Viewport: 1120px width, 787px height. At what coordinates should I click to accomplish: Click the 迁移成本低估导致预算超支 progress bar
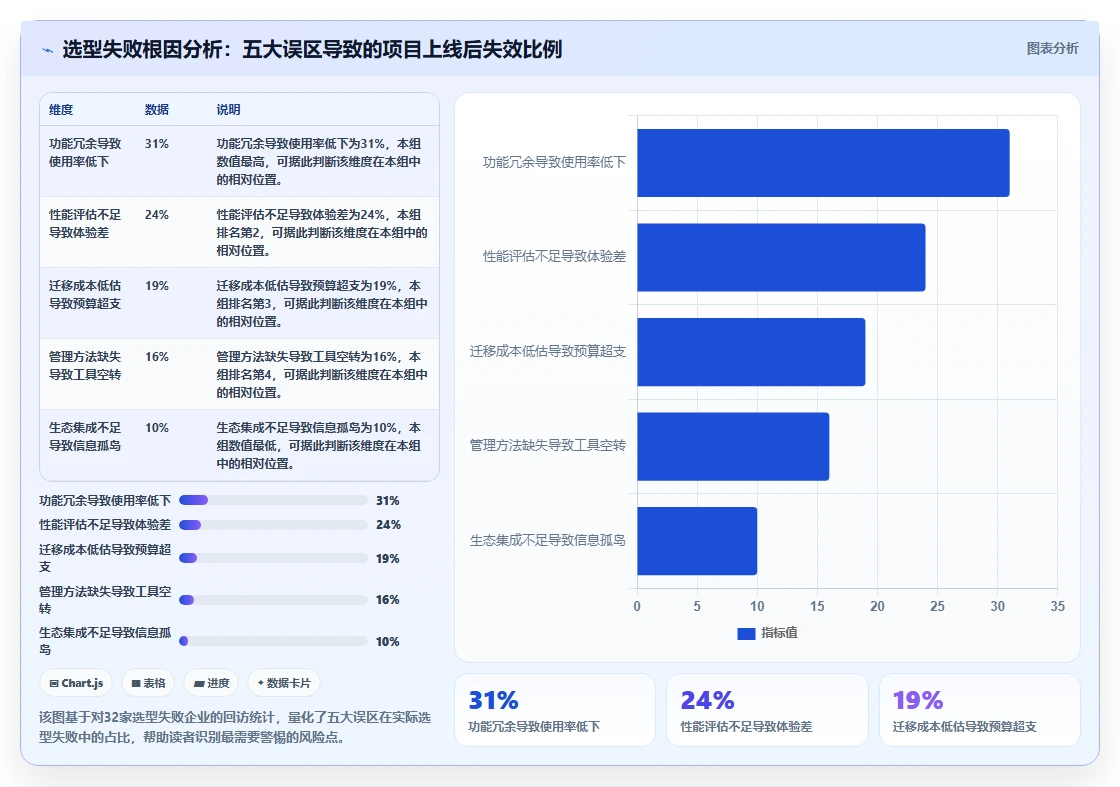coord(273,558)
